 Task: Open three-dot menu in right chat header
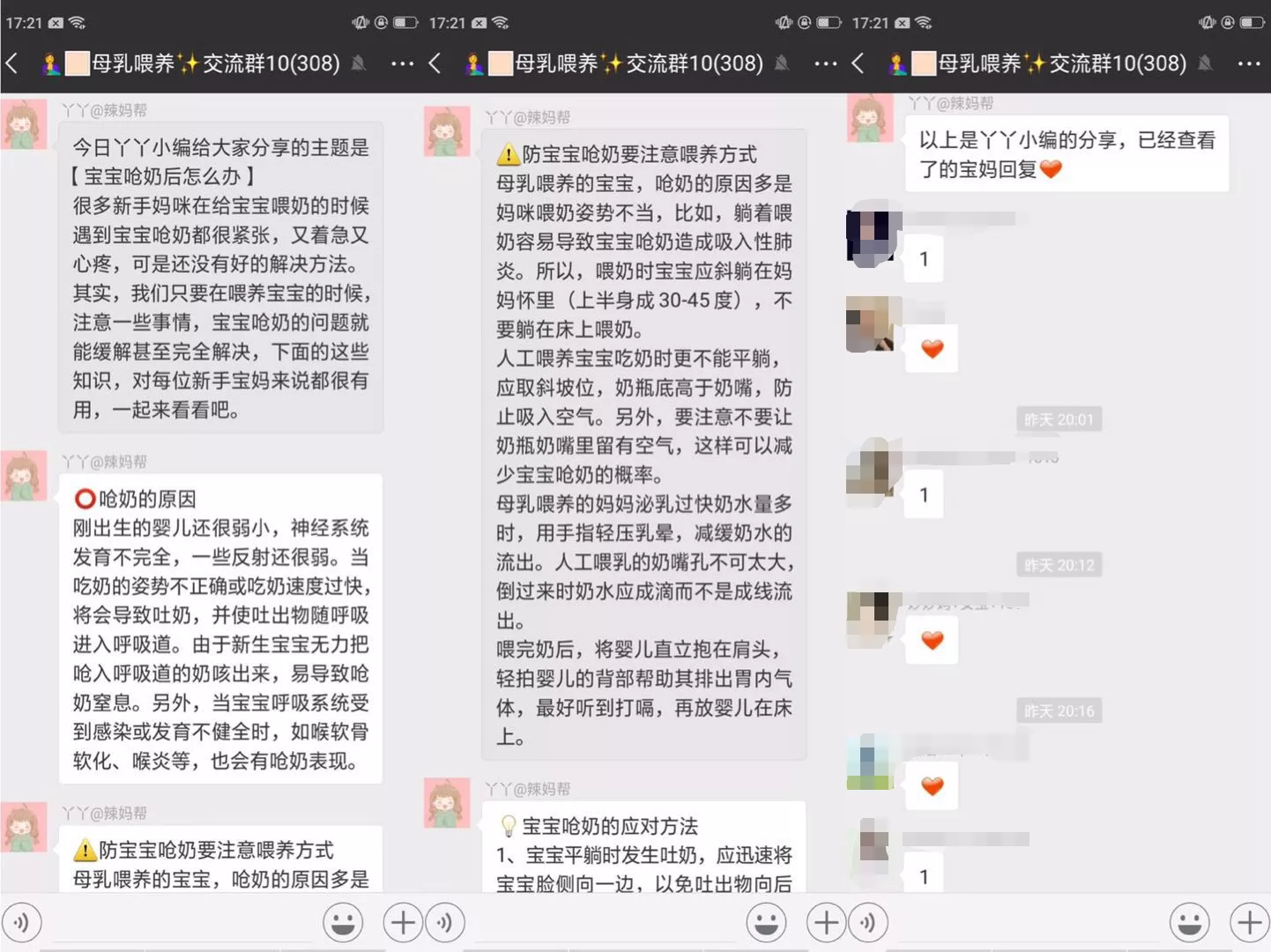[x=1248, y=63]
